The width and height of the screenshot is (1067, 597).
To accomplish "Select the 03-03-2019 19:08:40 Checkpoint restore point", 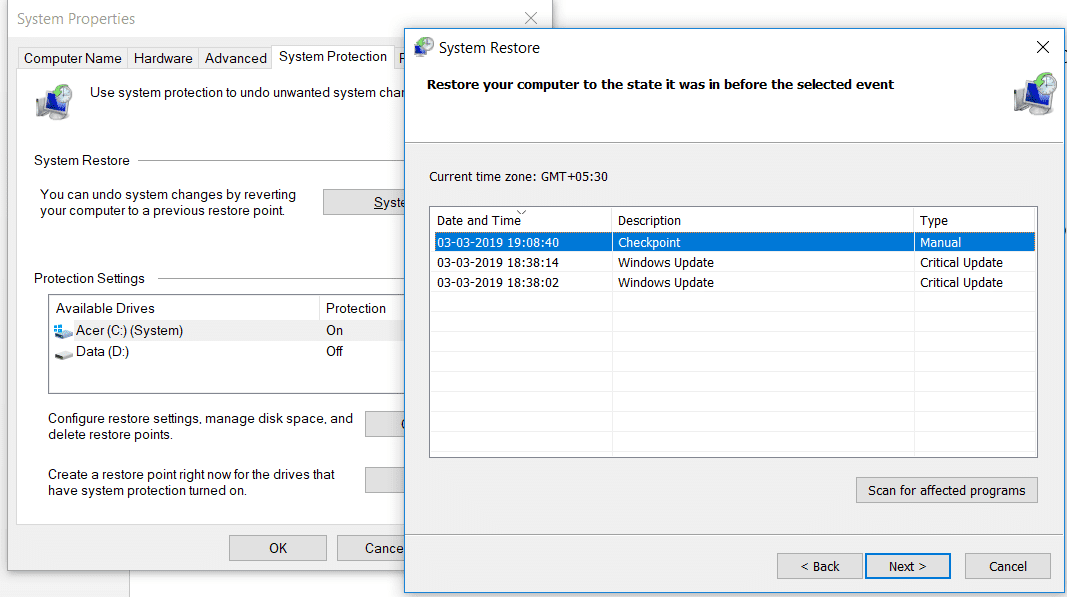I will [x=735, y=242].
